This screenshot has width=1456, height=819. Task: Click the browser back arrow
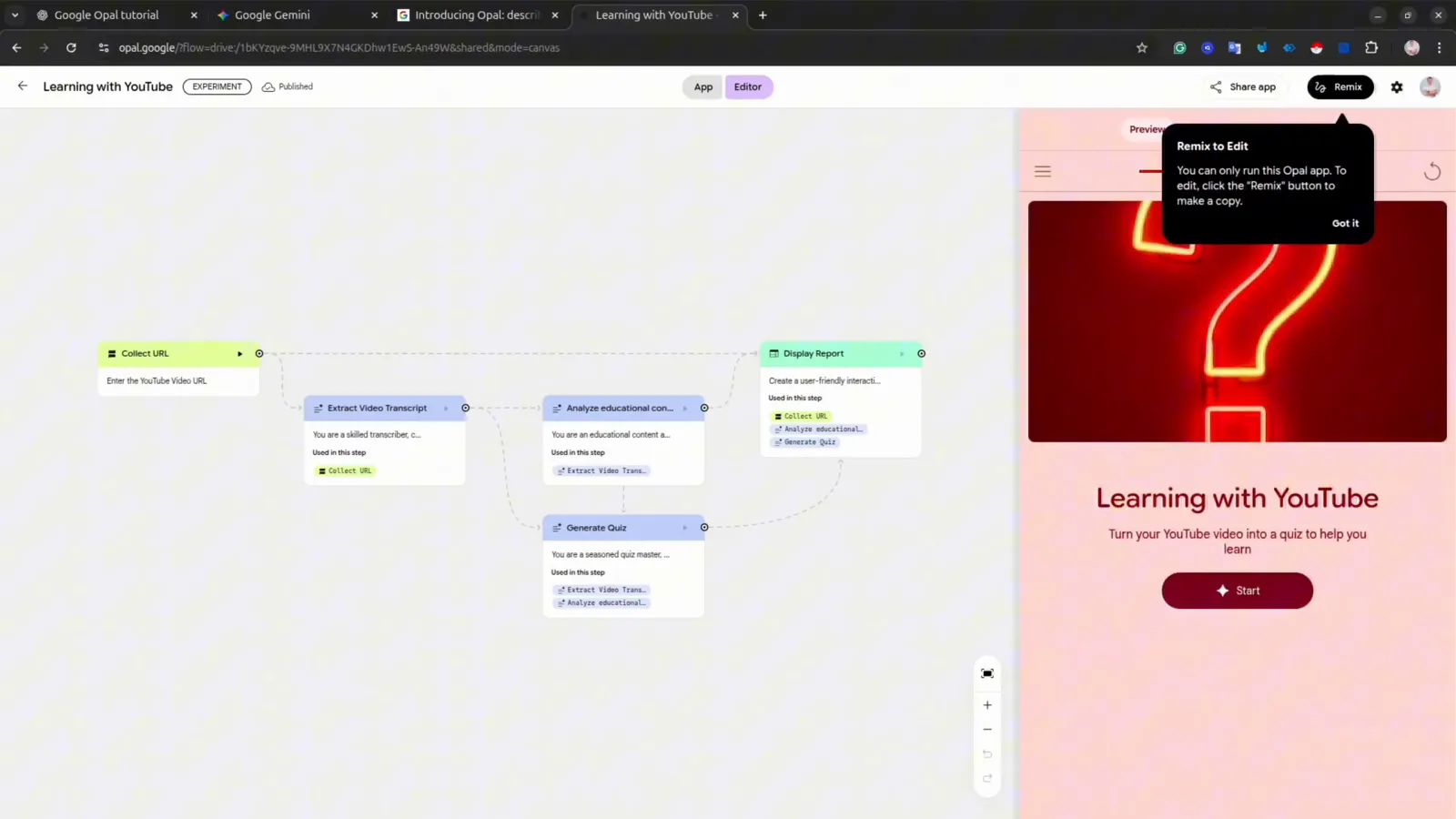pyautogui.click(x=16, y=48)
